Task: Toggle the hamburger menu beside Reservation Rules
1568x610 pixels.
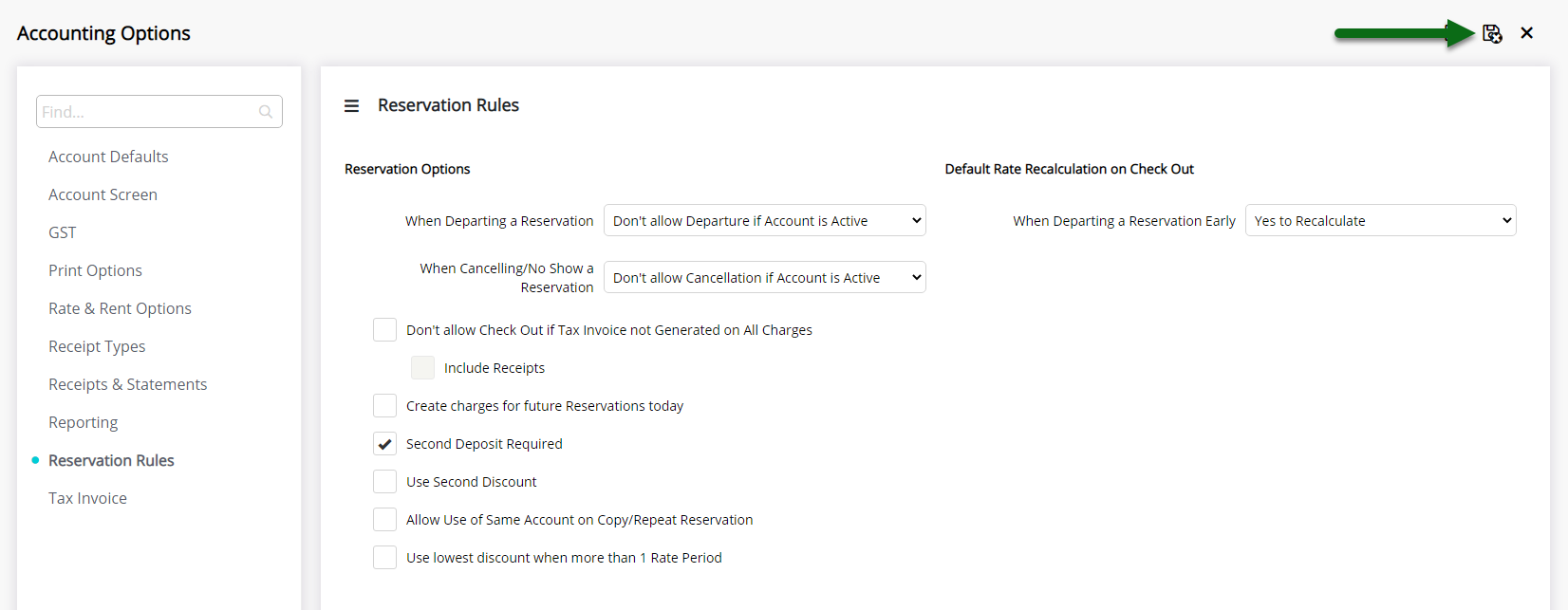Action: click(351, 105)
